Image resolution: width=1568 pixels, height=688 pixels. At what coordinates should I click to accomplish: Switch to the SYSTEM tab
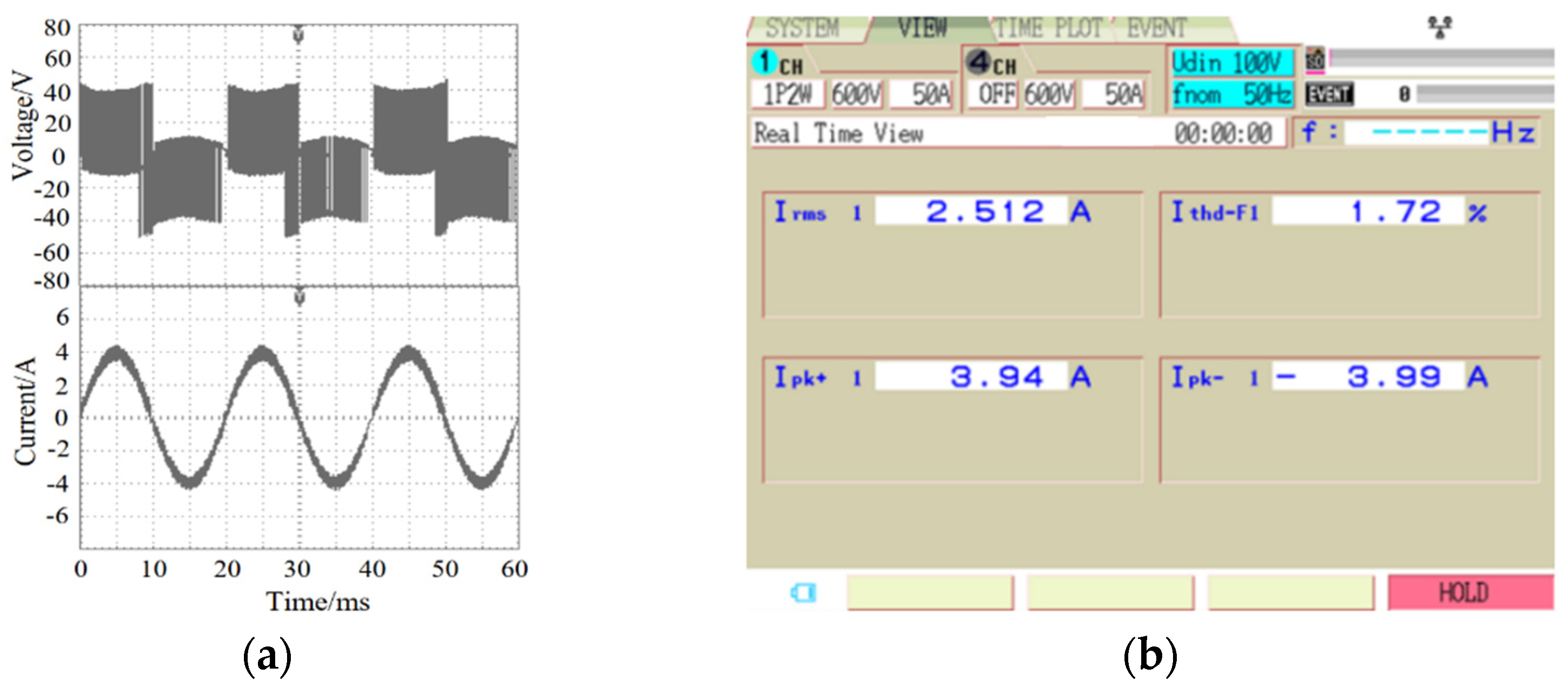click(802, 29)
